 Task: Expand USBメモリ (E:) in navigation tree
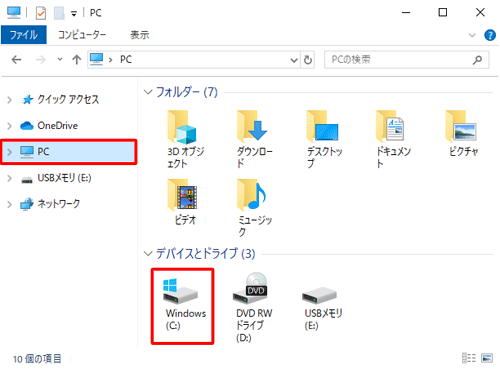[9, 178]
